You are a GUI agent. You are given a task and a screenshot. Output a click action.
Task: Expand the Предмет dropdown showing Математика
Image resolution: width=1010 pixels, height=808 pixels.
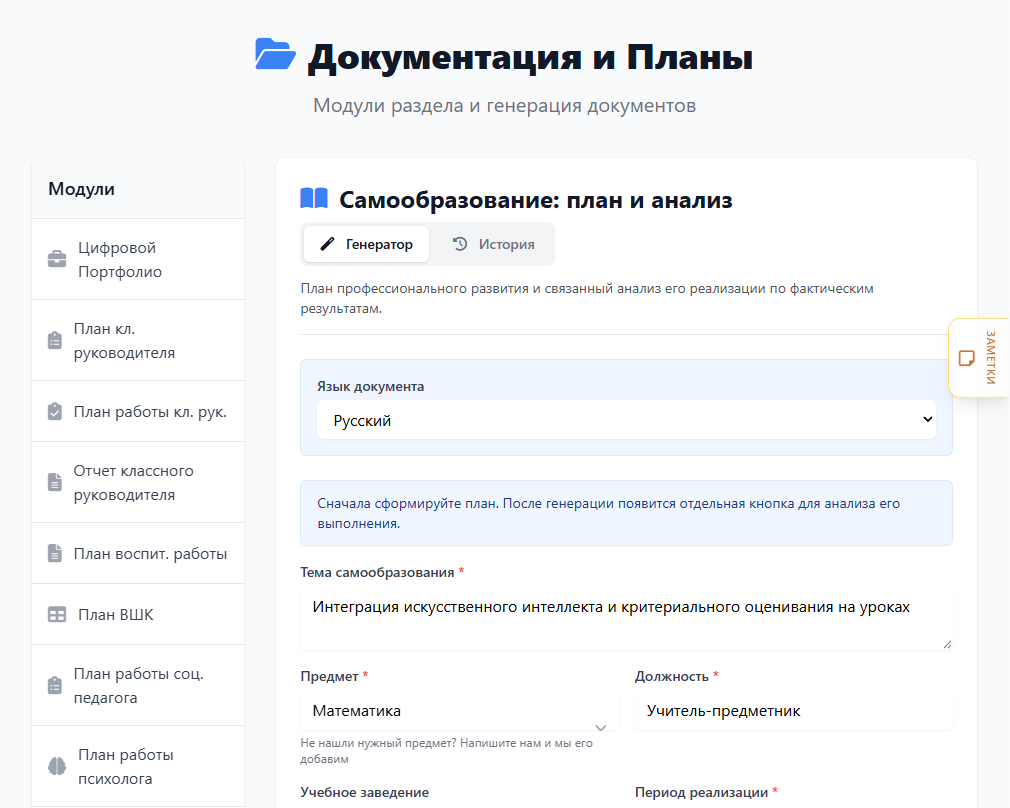pyautogui.click(x=459, y=711)
